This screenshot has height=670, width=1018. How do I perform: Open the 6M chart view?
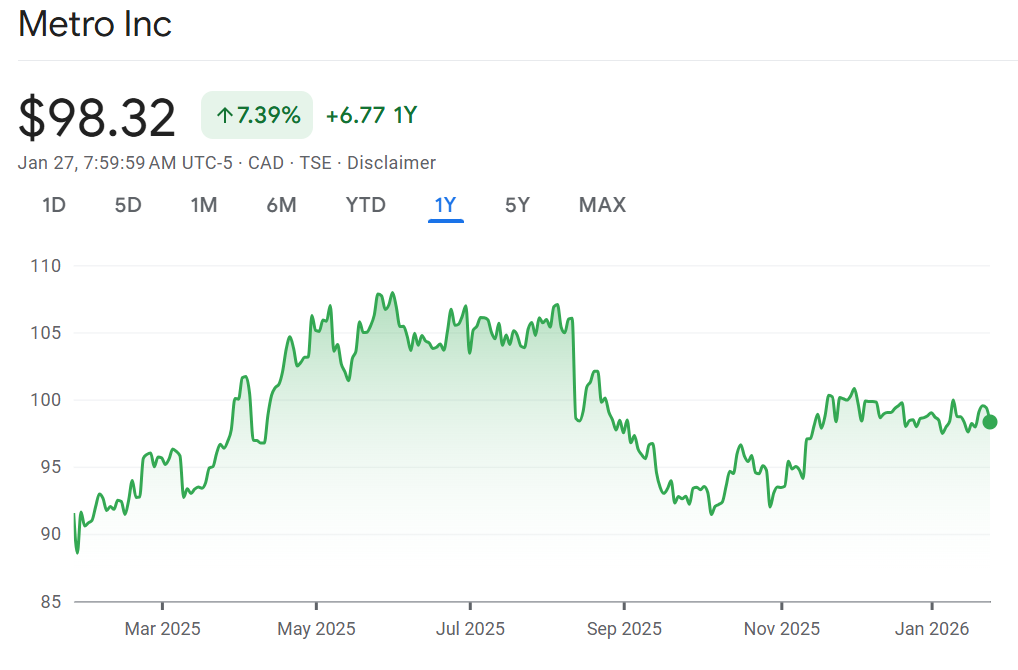pos(281,205)
